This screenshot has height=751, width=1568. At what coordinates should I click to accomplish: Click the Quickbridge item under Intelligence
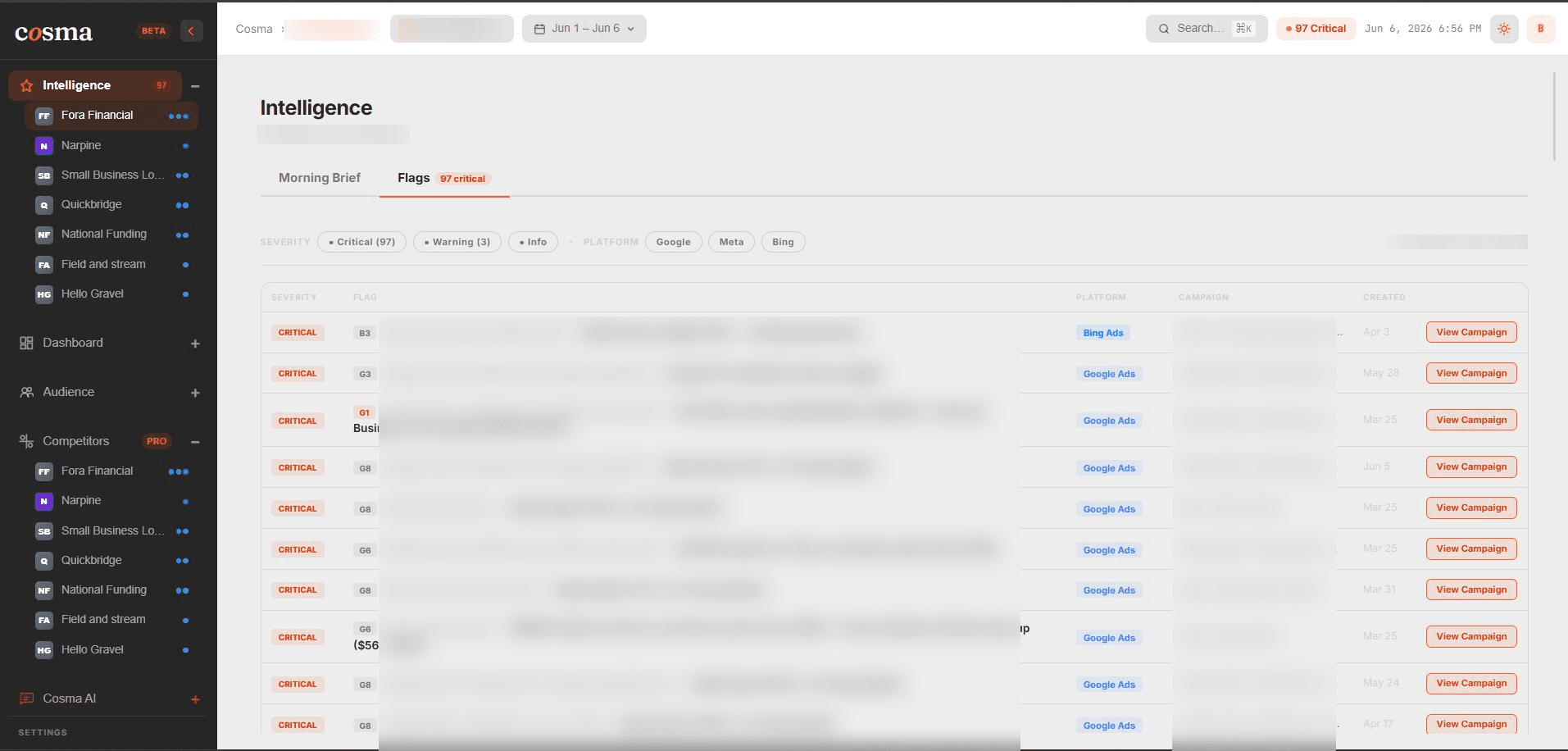coord(111,205)
